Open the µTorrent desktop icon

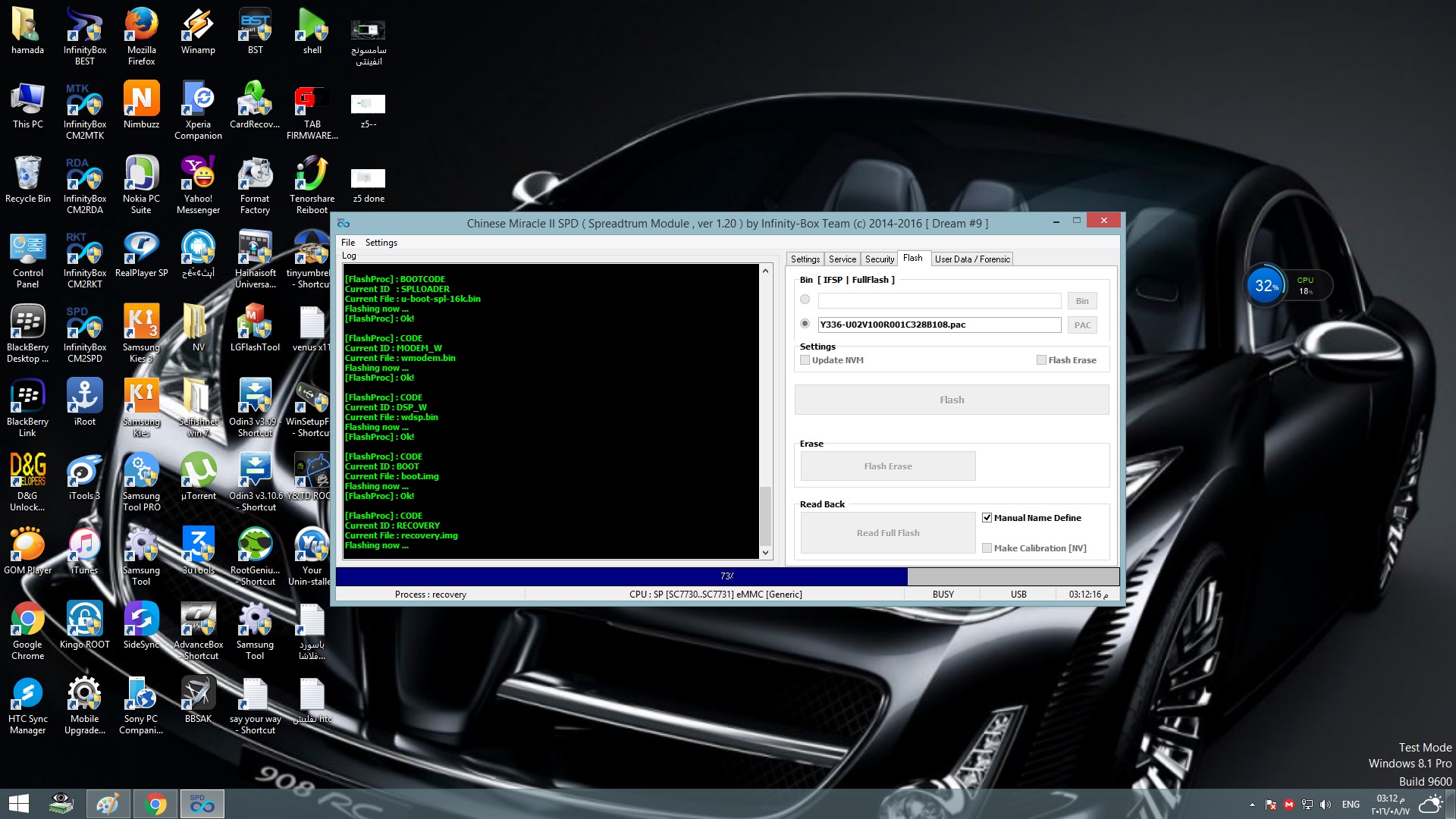pos(198,476)
